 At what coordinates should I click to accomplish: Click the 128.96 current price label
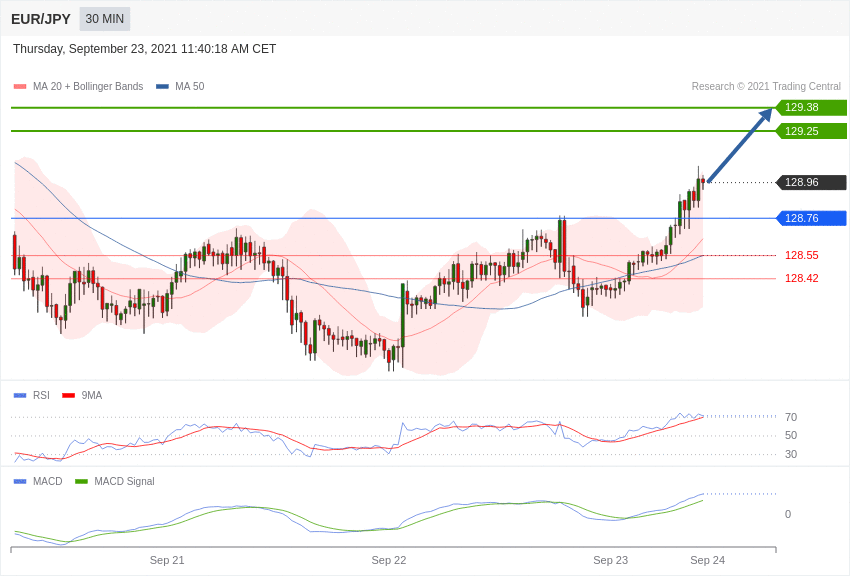811,182
